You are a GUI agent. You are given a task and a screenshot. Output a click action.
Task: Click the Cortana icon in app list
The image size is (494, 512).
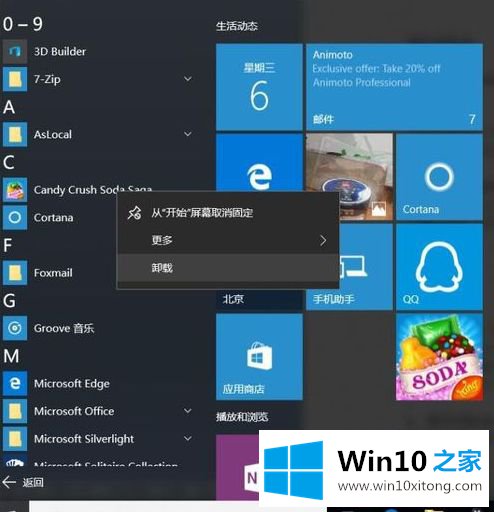point(15,217)
